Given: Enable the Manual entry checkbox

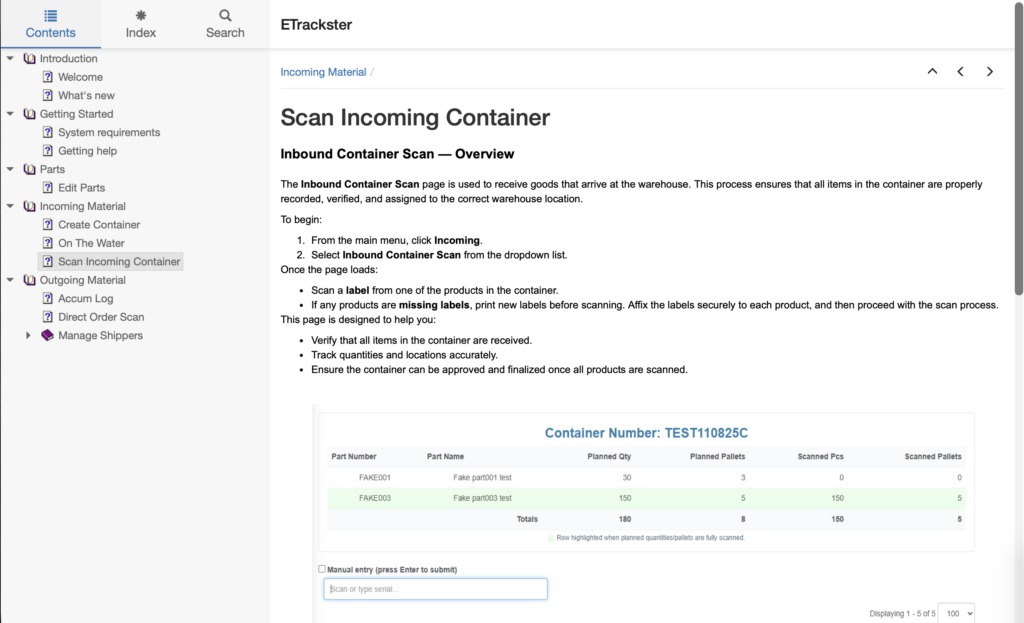Looking at the screenshot, I should tap(322, 569).
